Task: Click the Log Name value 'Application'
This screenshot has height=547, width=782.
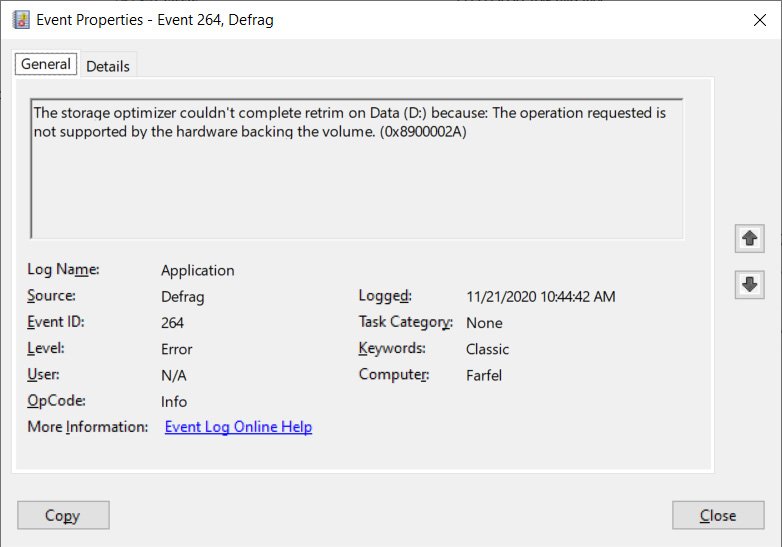Action: [198, 270]
